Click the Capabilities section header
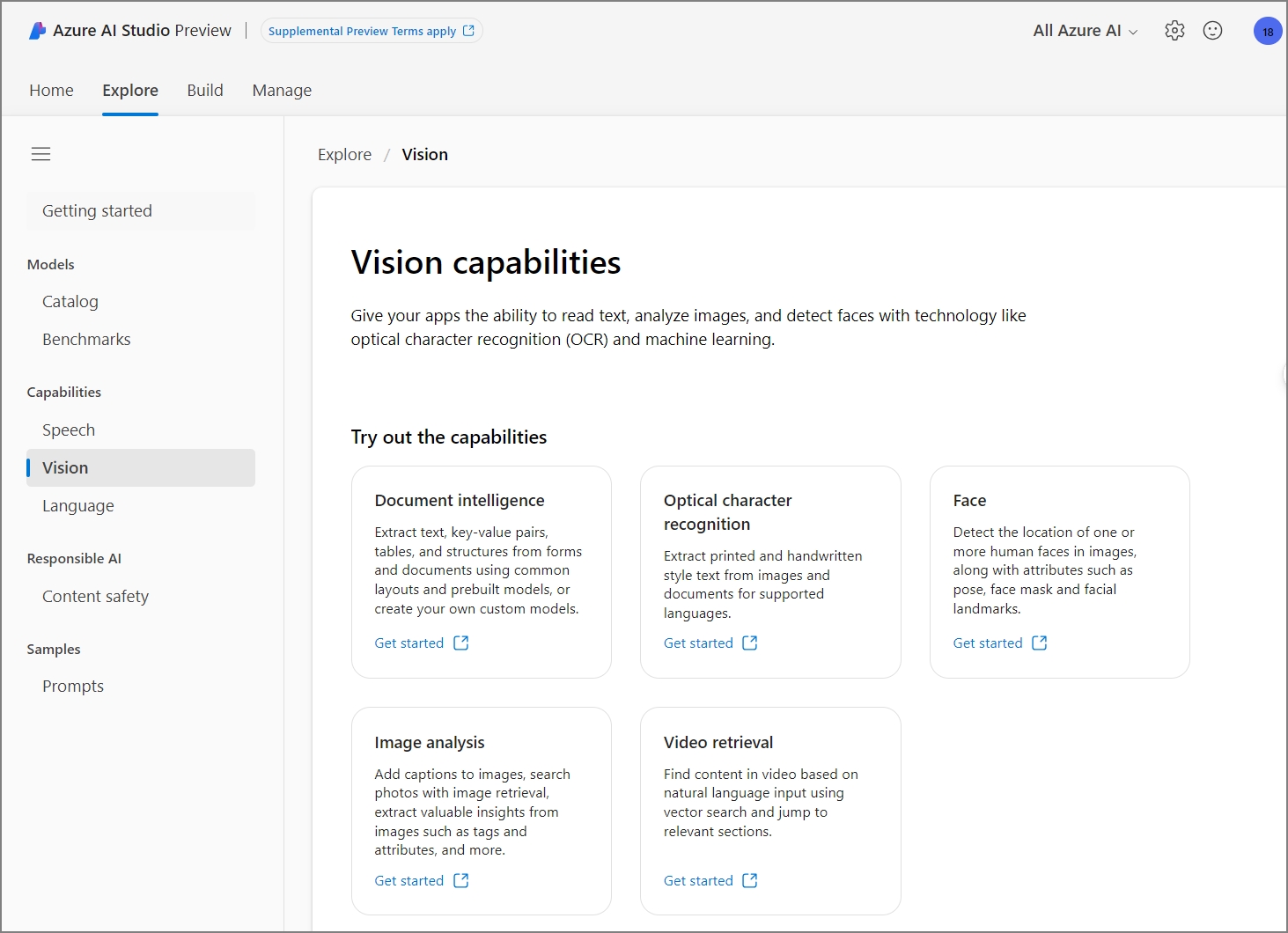This screenshot has height=933, width=1288. [x=64, y=393]
